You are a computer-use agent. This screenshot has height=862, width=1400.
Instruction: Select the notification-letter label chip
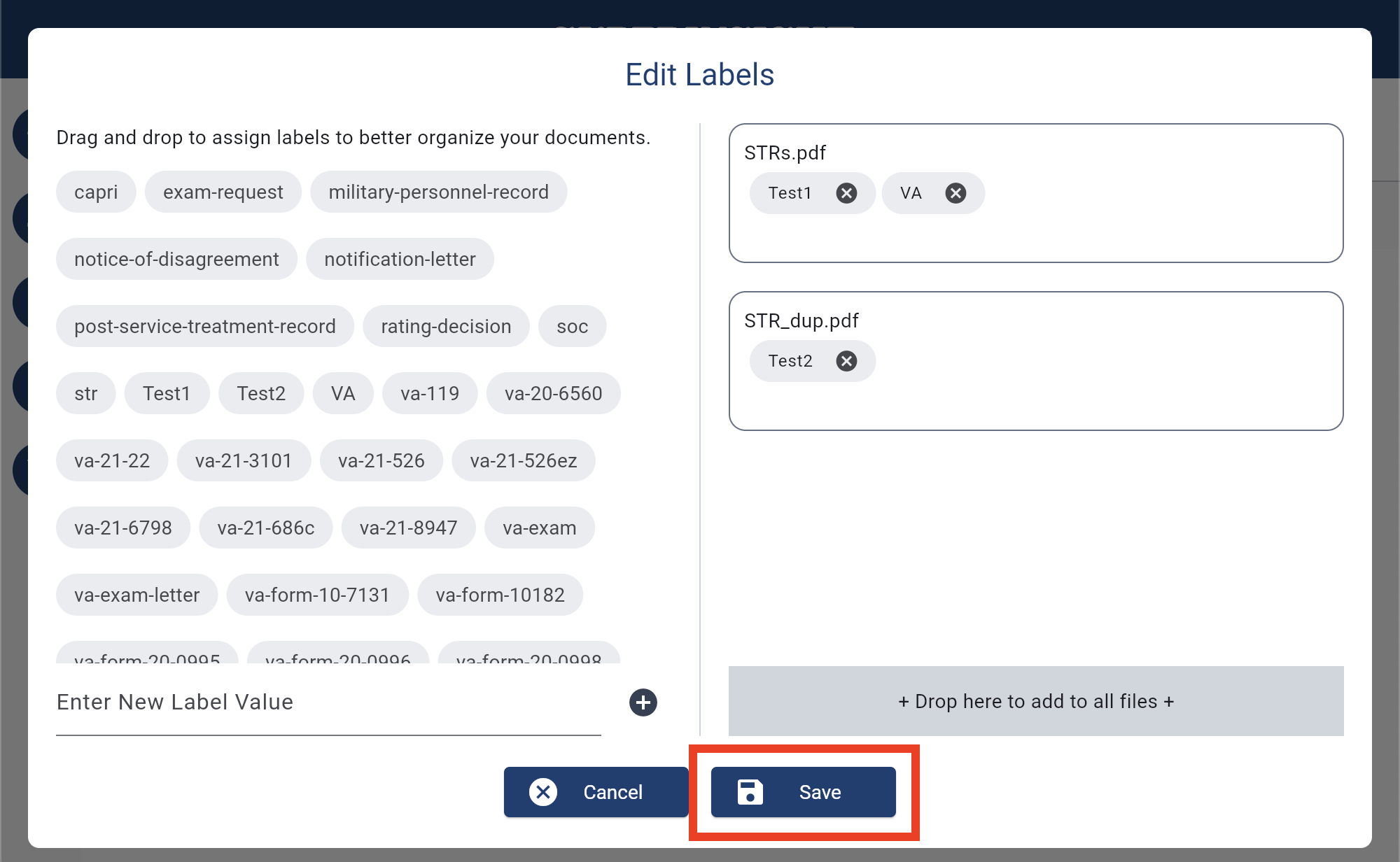tap(400, 258)
